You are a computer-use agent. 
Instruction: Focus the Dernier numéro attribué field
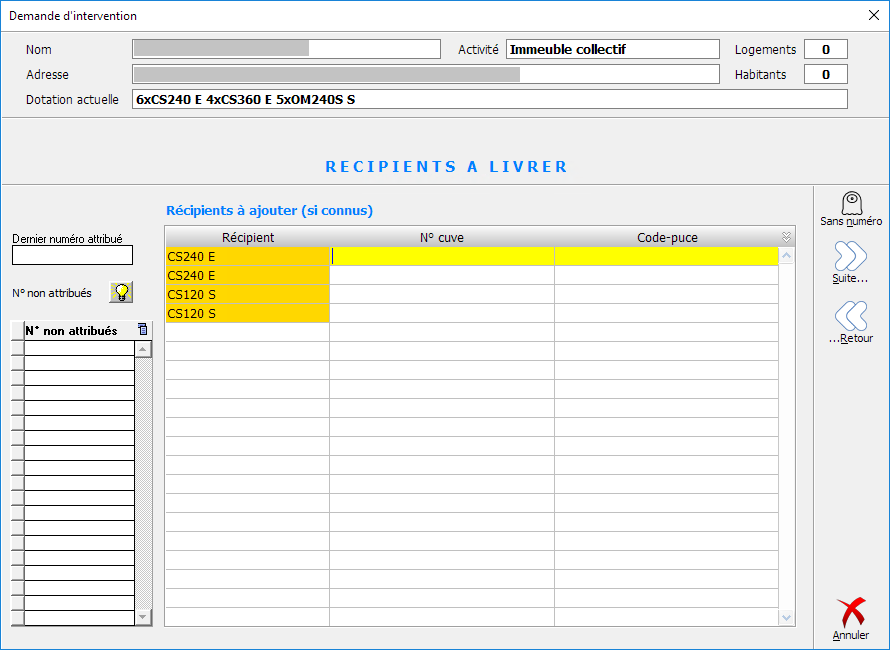click(72, 256)
